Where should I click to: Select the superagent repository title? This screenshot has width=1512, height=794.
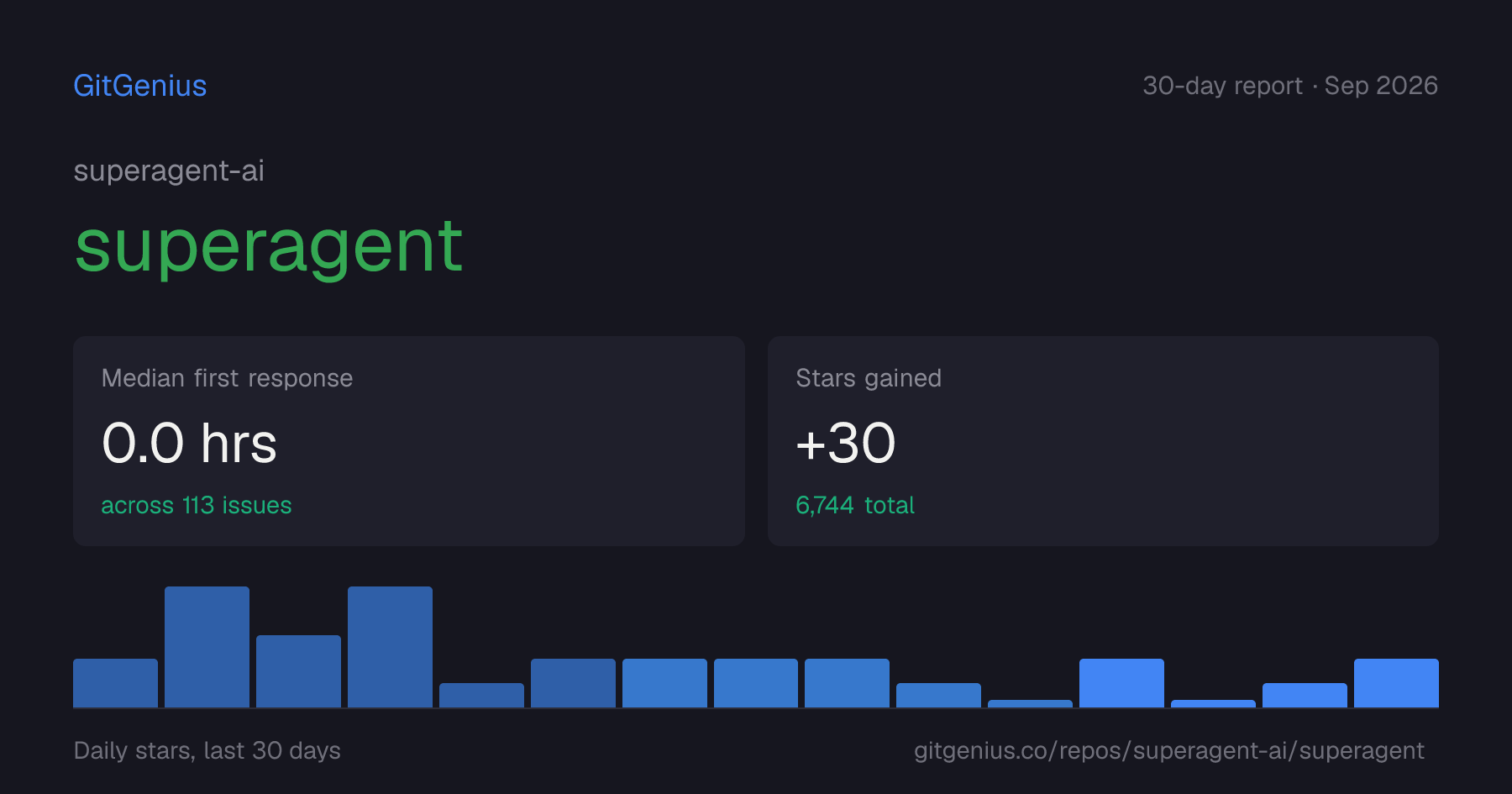point(268,247)
